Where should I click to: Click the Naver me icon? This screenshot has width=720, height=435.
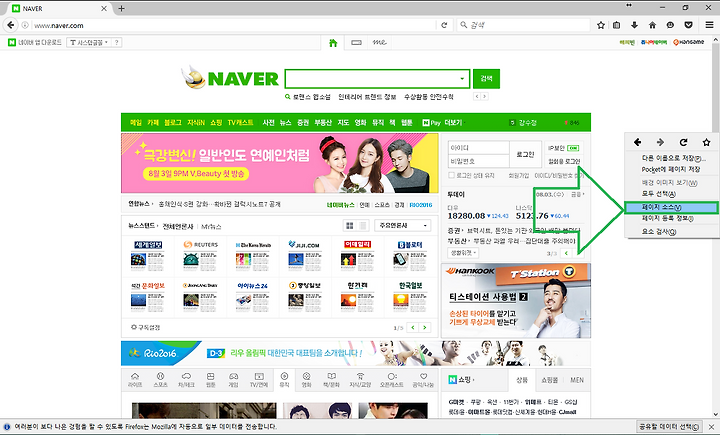pos(379,42)
